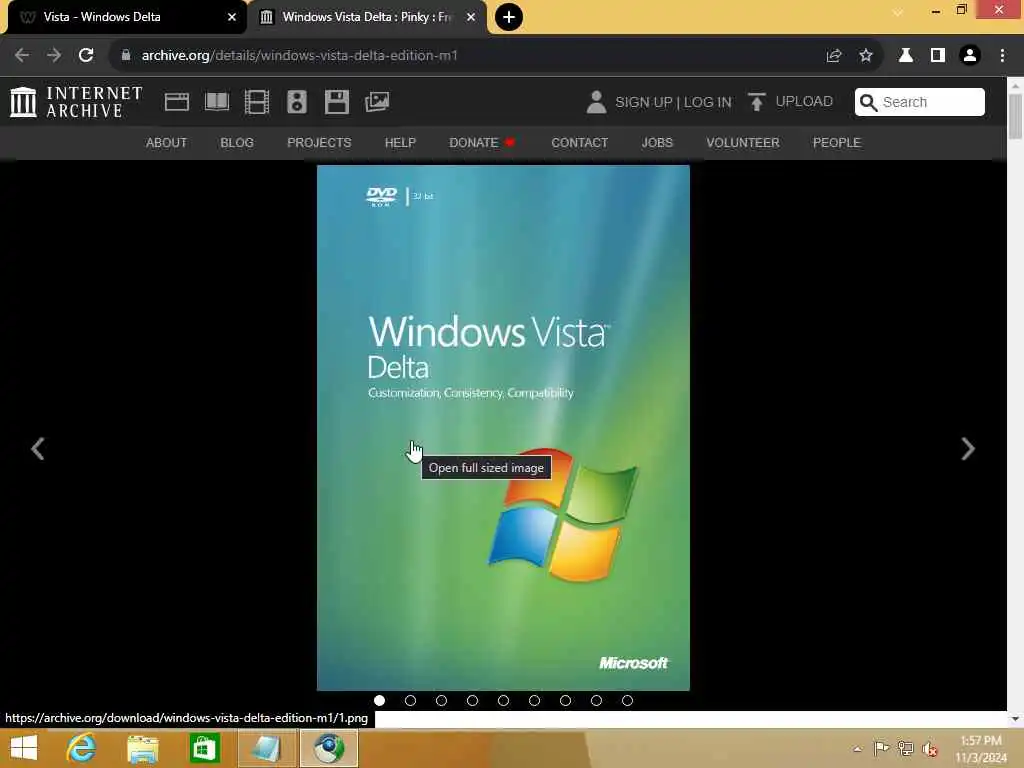Click the padlock site info icon
The width and height of the screenshot is (1024, 768).
126,56
